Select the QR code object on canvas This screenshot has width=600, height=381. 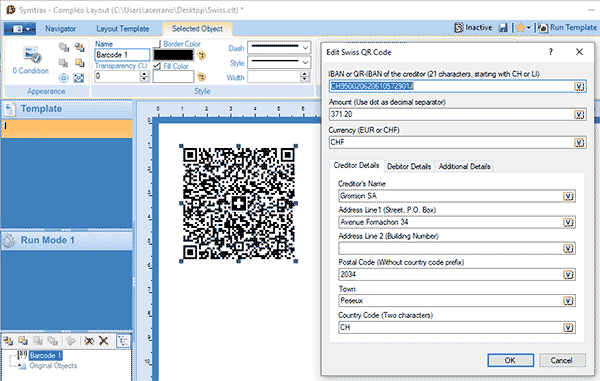click(x=238, y=204)
